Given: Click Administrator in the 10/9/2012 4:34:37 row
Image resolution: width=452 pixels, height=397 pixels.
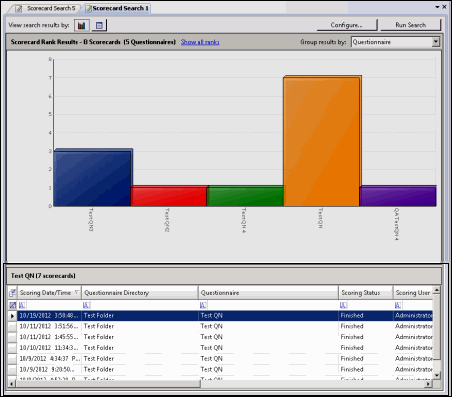Looking at the screenshot, I should pos(414,359).
